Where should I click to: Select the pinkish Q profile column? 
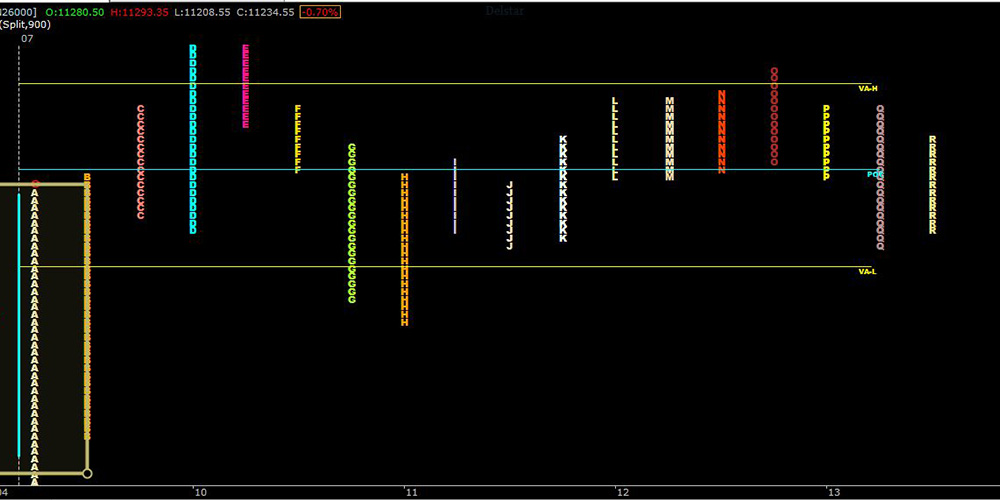[880, 177]
